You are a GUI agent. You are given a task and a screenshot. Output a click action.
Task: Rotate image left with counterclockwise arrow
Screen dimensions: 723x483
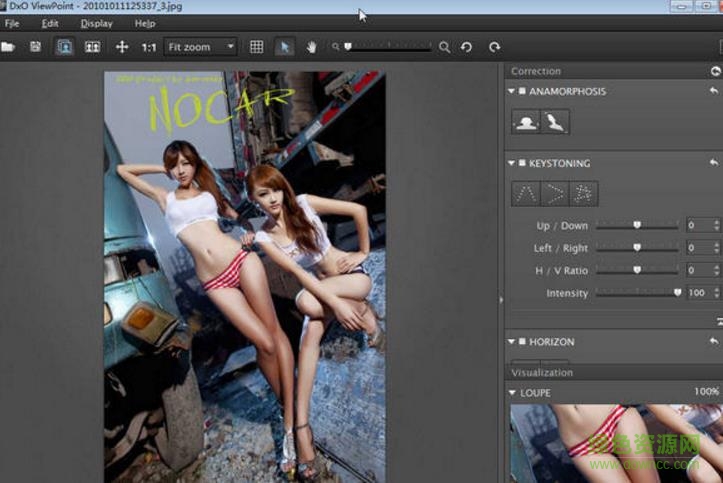click(x=466, y=47)
